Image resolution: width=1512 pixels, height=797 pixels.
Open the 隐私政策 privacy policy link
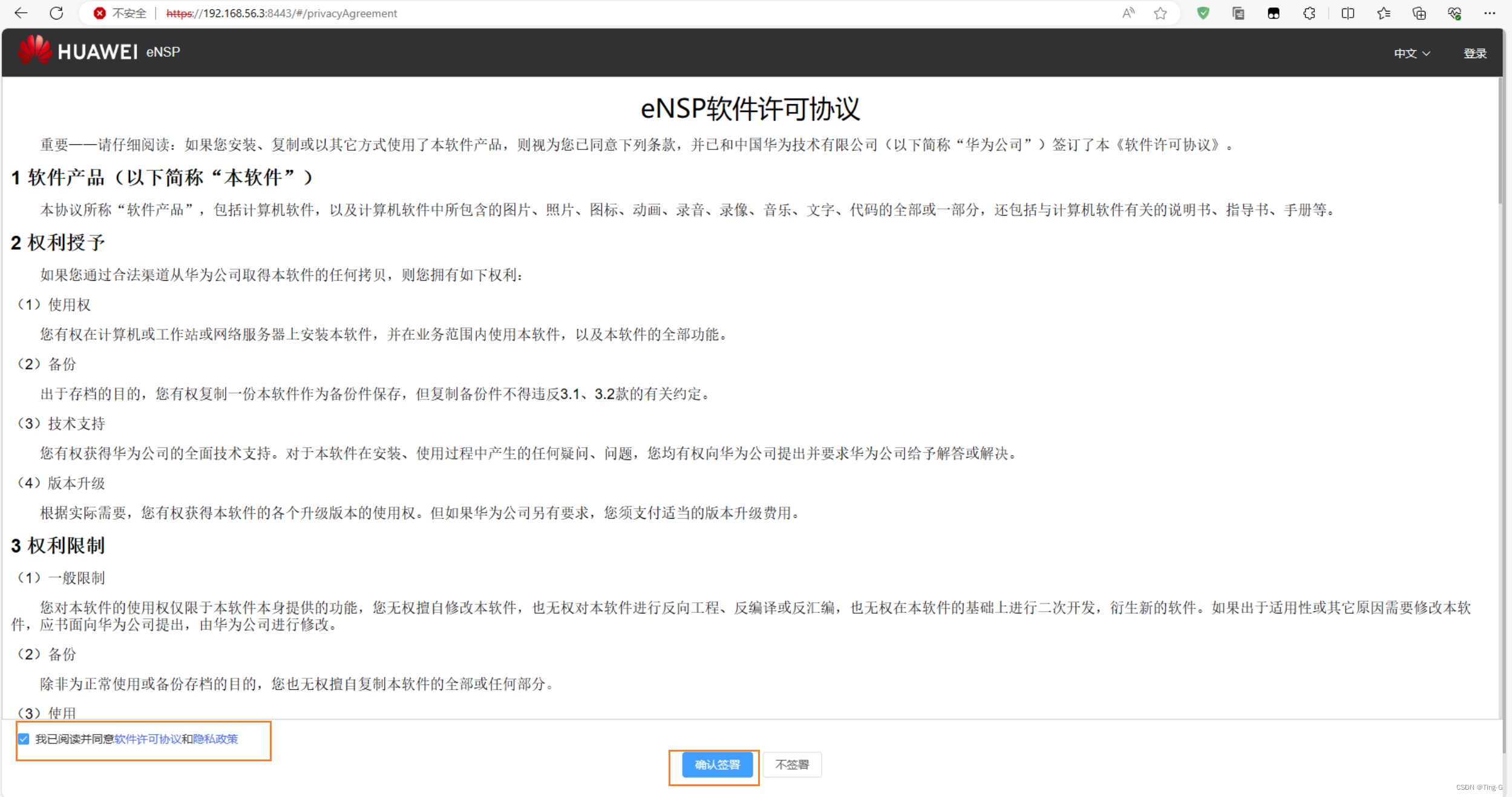[215, 739]
